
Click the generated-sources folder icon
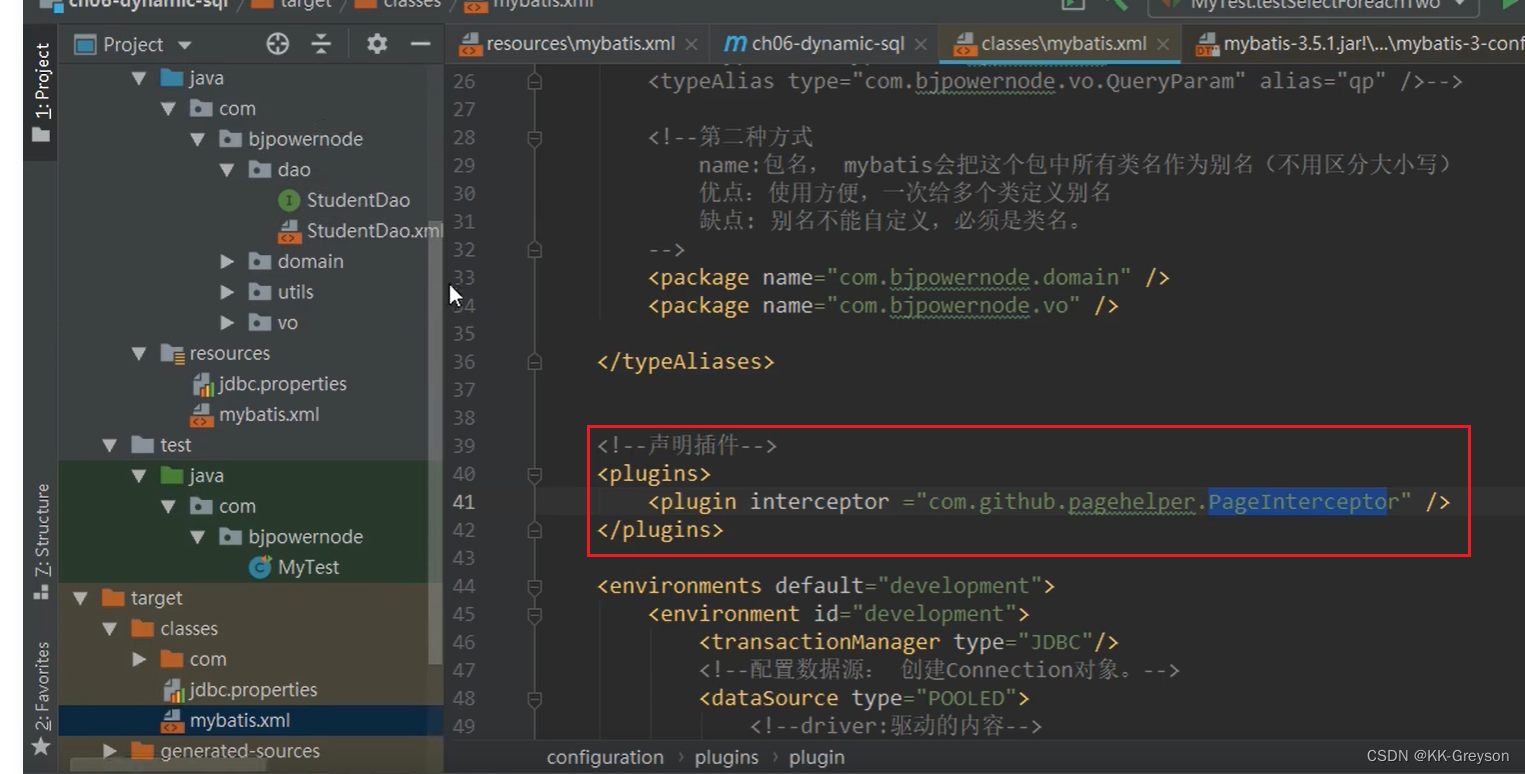click(x=142, y=751)
